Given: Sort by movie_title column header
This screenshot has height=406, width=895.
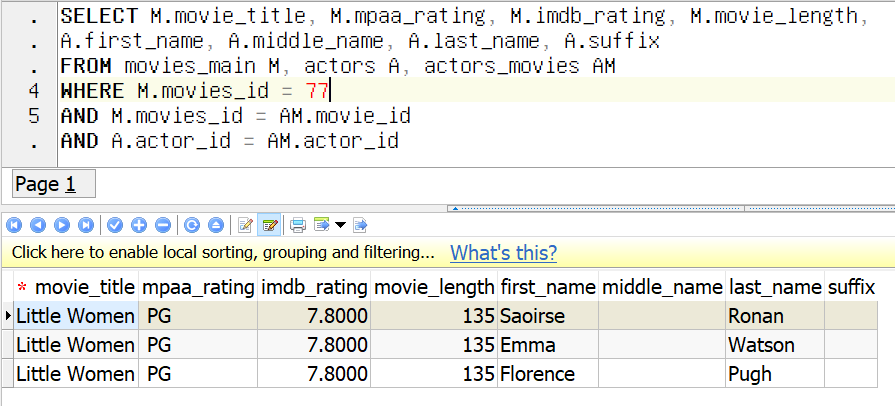Looking at the screenshot, I should pyautogui.click(x=75, y=287).
